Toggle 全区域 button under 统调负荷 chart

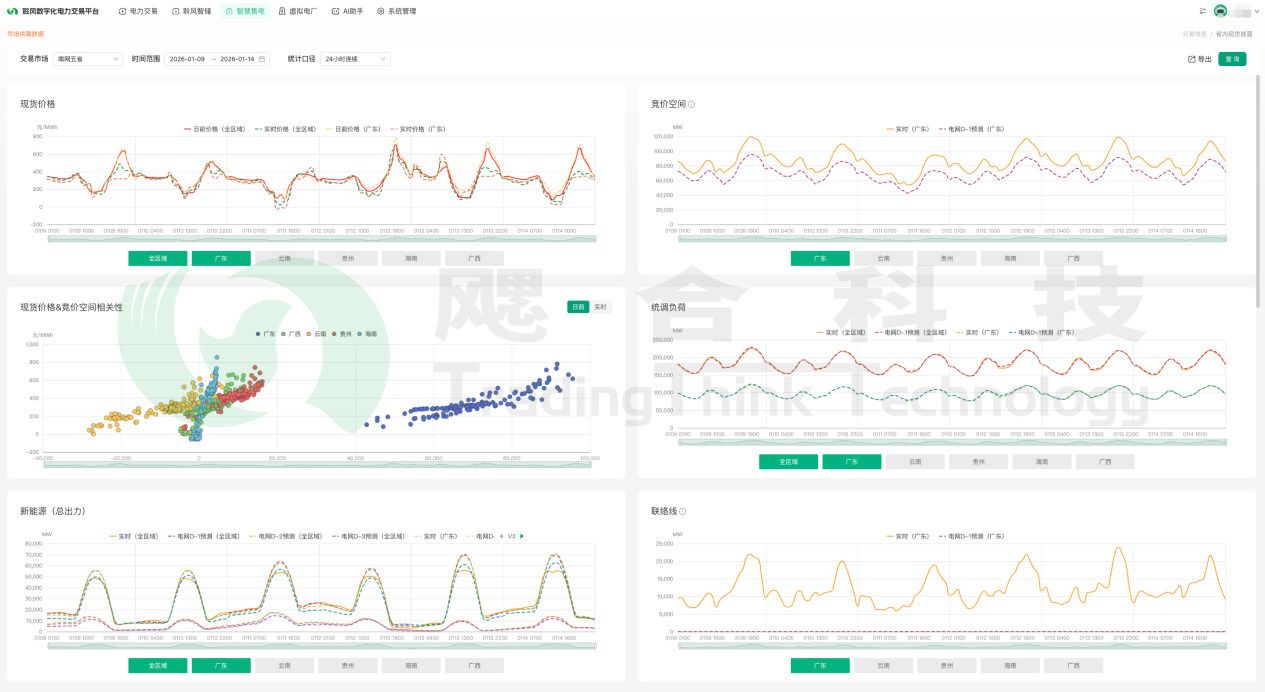(788, 462)
